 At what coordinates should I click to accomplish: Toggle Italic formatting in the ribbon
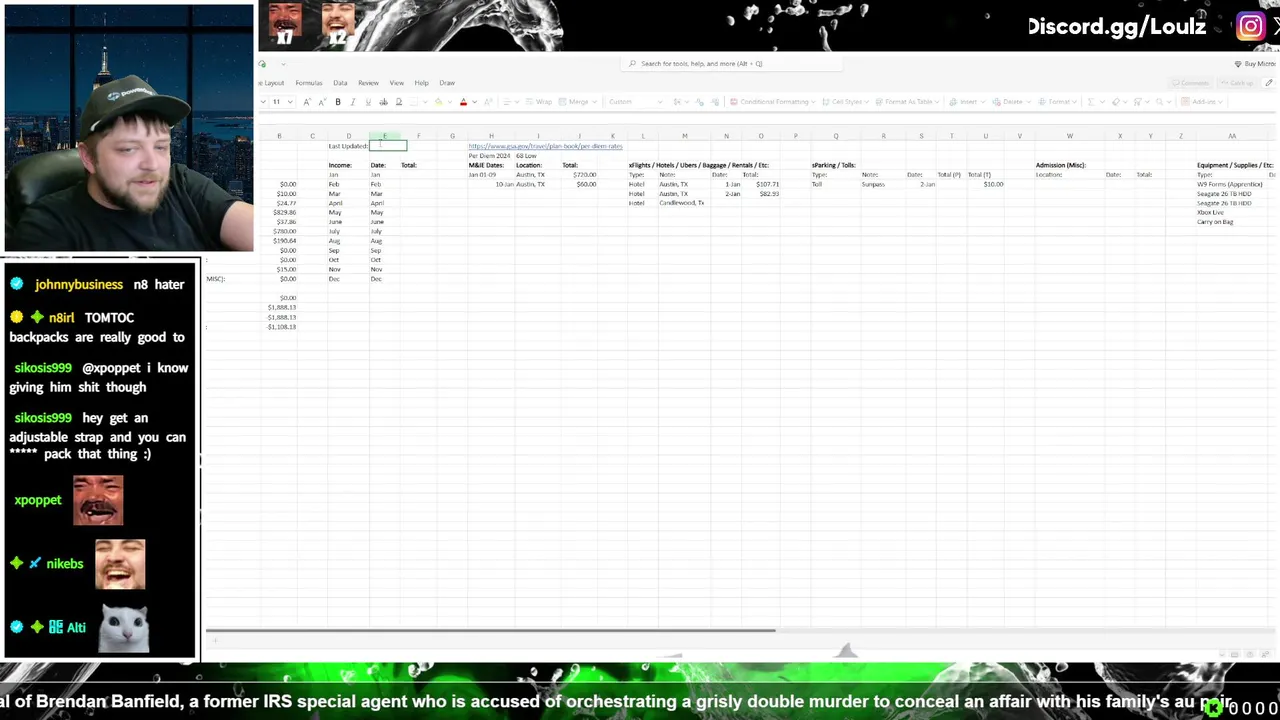click(353, 102)
